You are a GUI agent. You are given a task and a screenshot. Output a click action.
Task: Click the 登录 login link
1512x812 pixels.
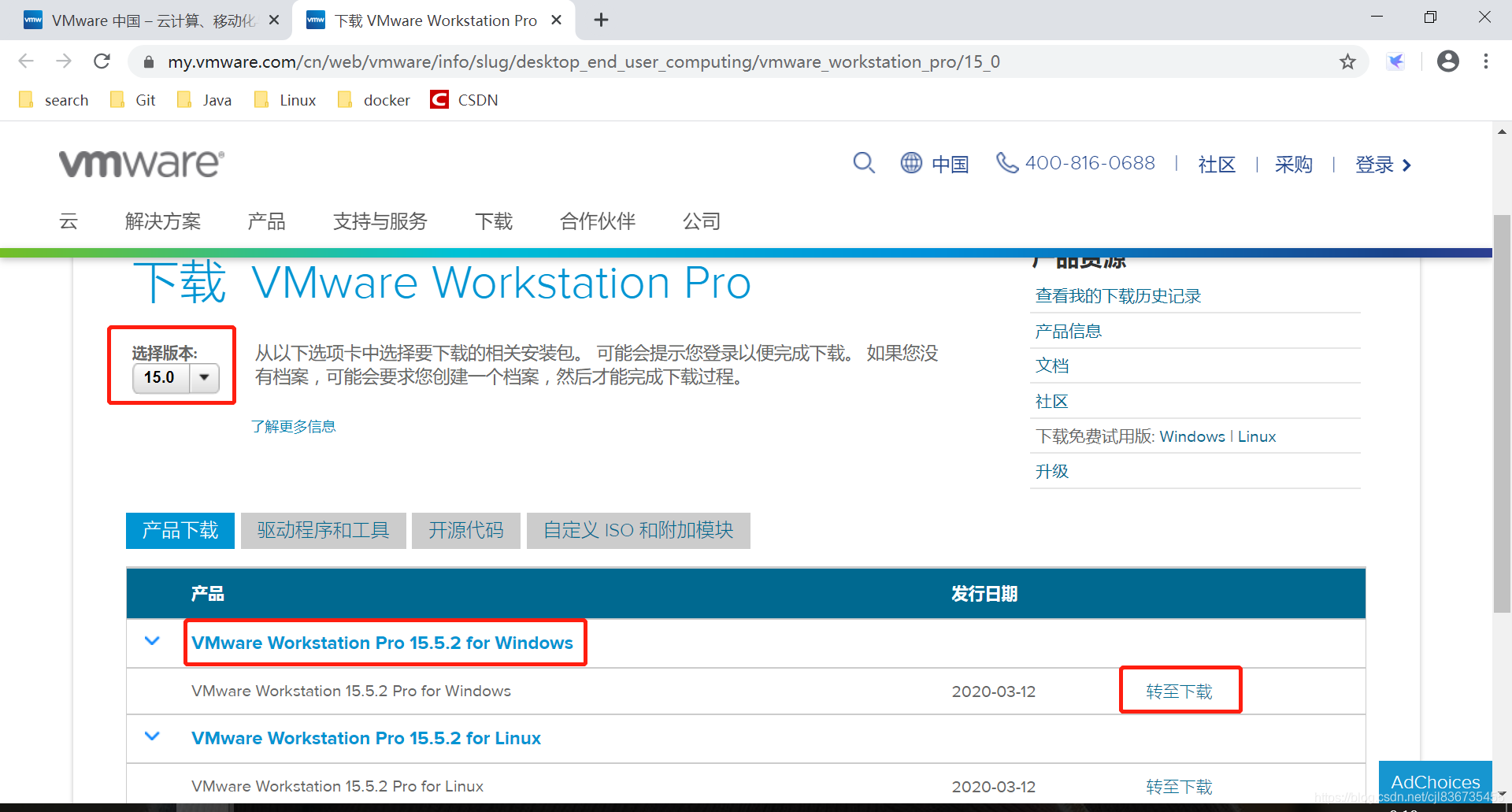click(x=1383, y=164)
